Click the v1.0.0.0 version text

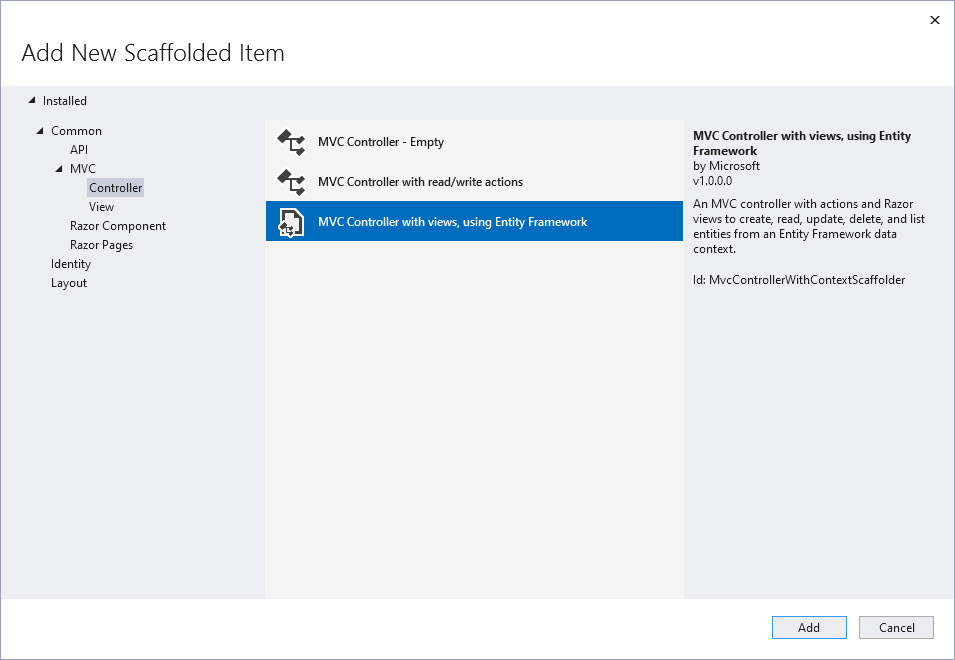pos(712,181)
